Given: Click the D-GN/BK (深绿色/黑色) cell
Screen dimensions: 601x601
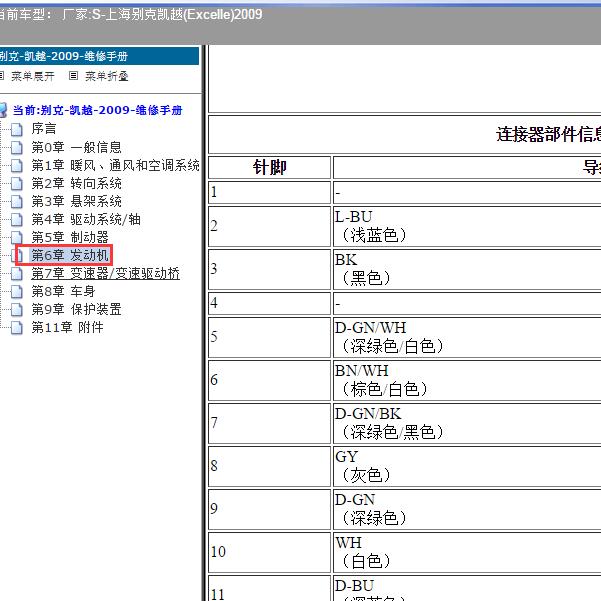Looking at the screenshot, I should coord(467,424).
